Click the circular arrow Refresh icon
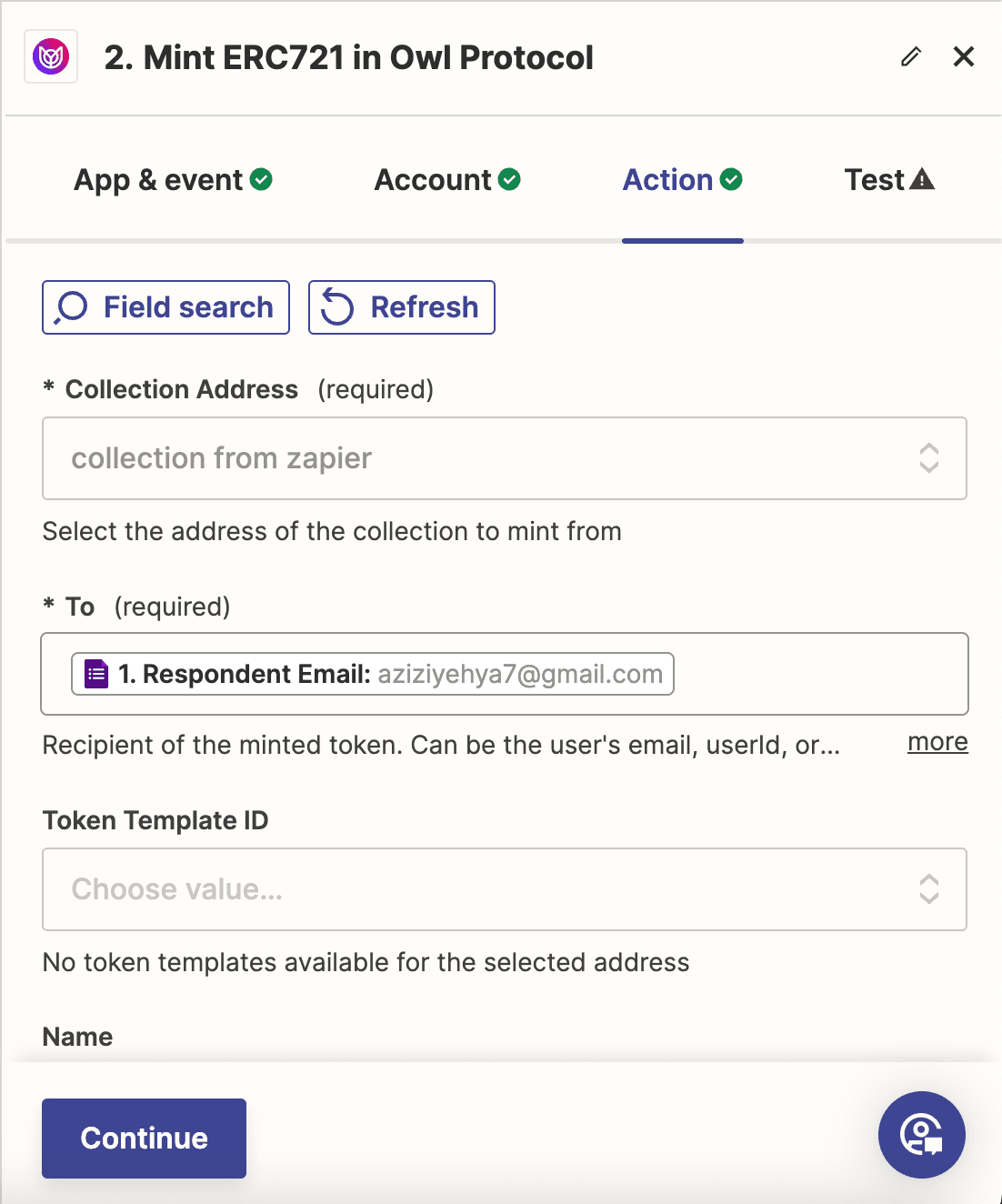 click(337, 307)
